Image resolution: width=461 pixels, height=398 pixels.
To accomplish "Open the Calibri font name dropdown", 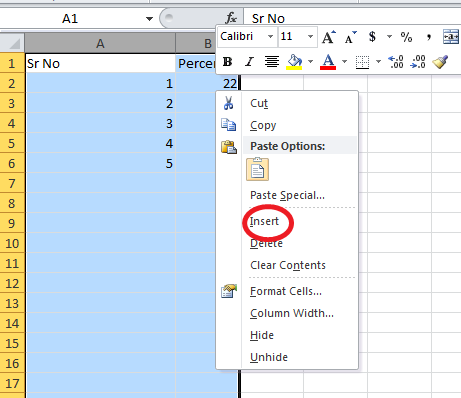I will pos(270,36).
